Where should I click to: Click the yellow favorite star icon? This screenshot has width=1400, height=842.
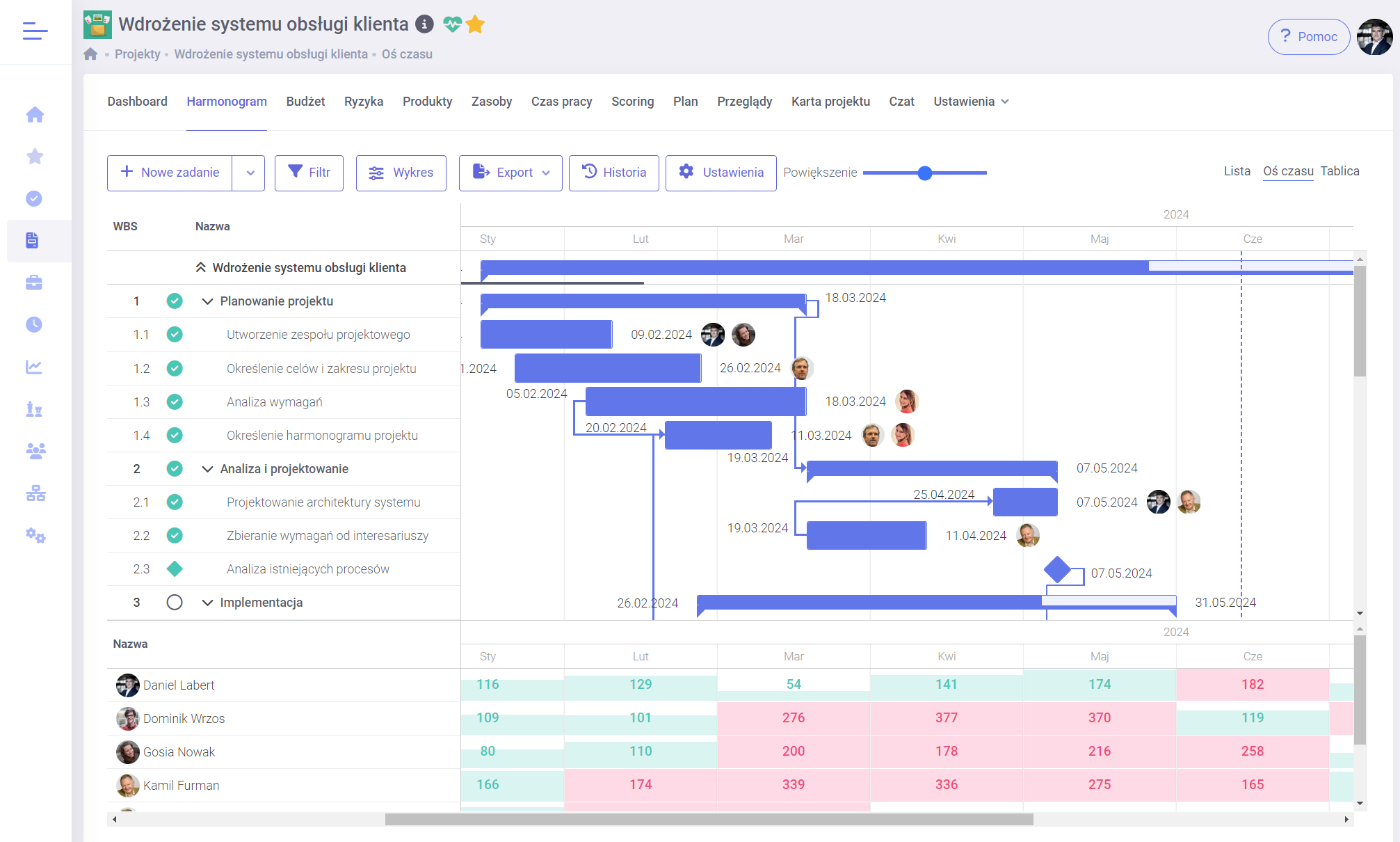pyautogui.click(x=476, y=24)
